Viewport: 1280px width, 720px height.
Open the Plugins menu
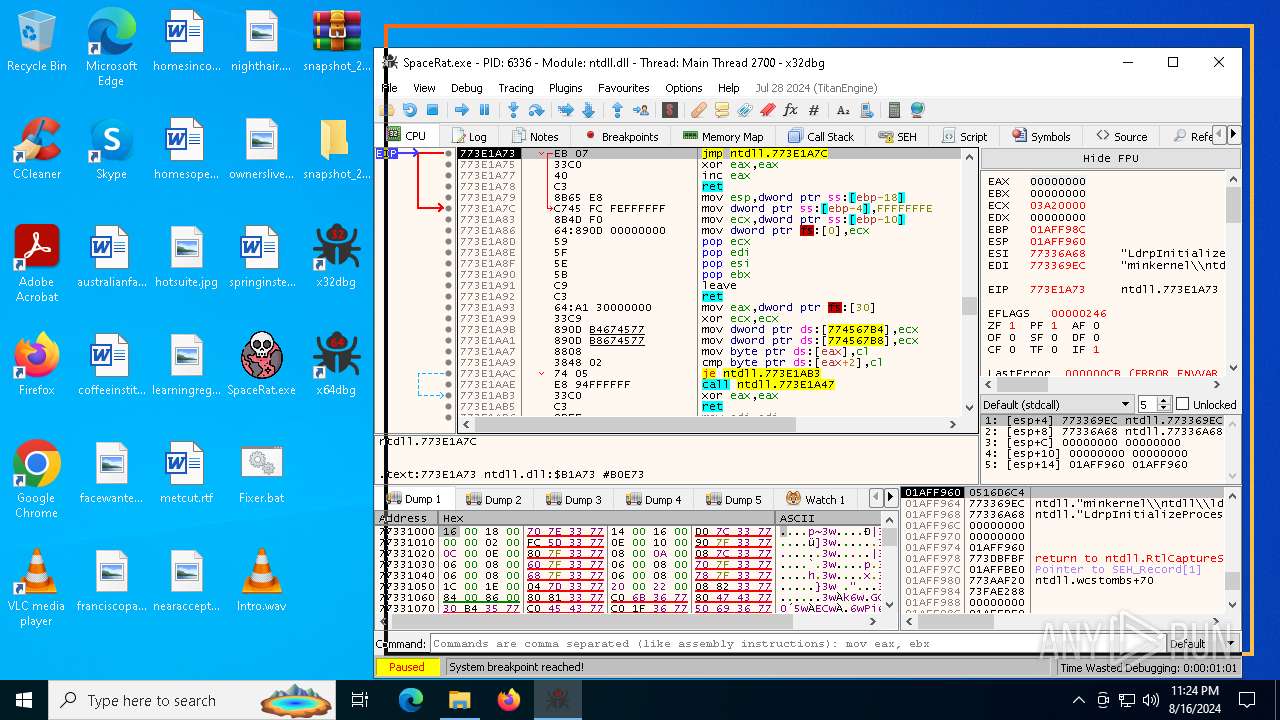(x=566, y=88)
